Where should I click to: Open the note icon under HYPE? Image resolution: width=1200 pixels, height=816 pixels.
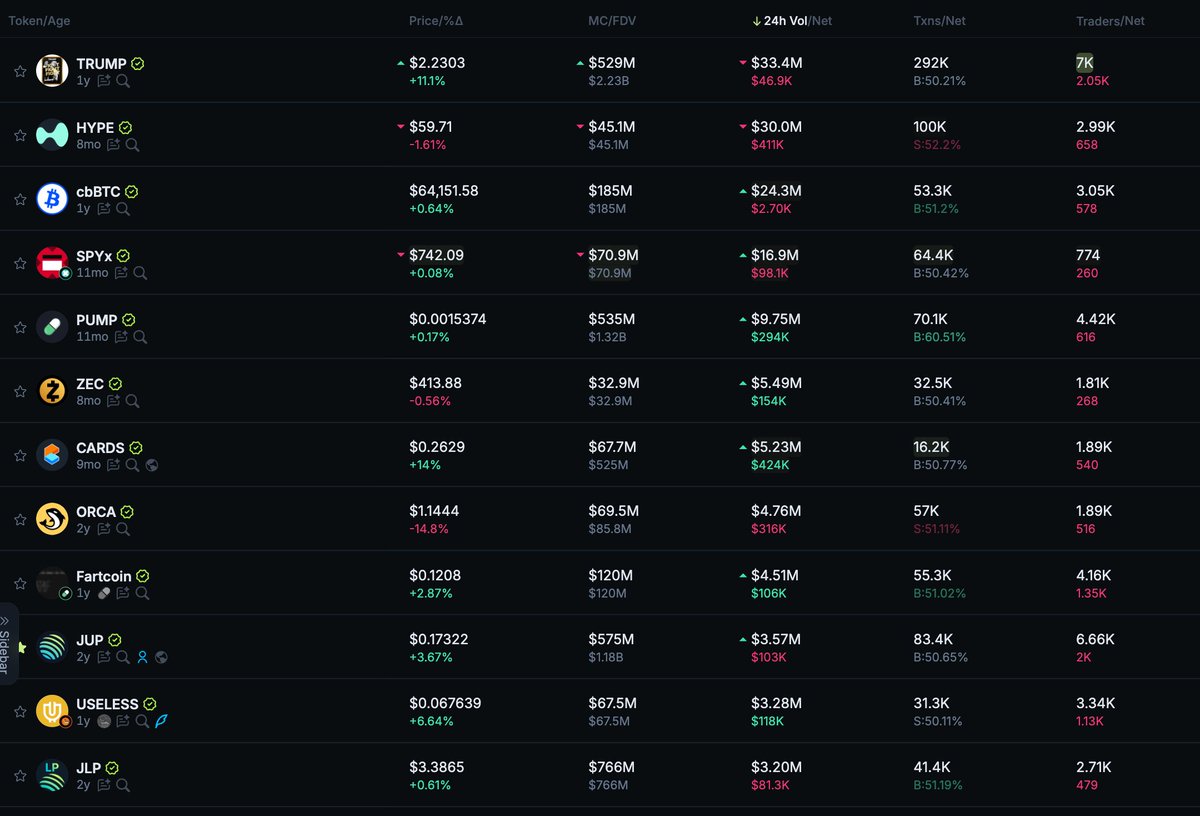click(x=113, y=145)
